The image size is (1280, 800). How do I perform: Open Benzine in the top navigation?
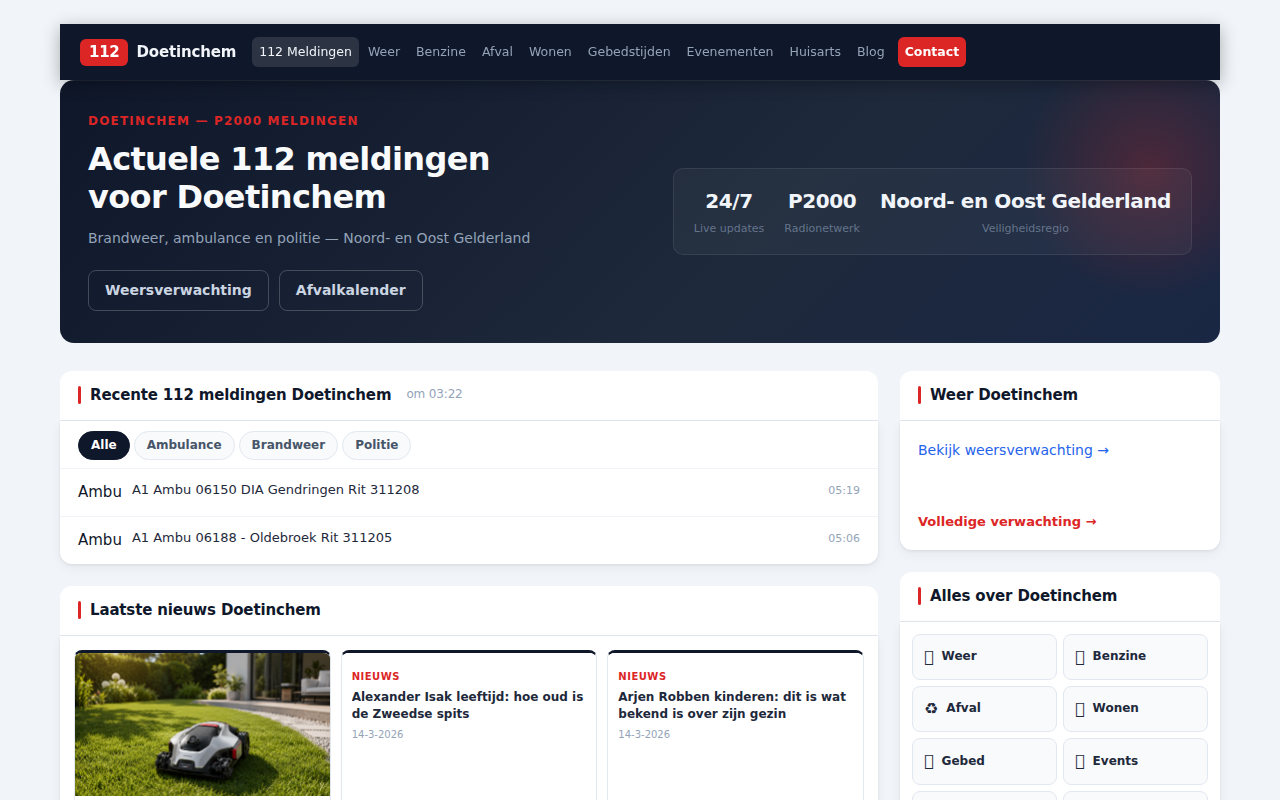(x=441, y=52)
